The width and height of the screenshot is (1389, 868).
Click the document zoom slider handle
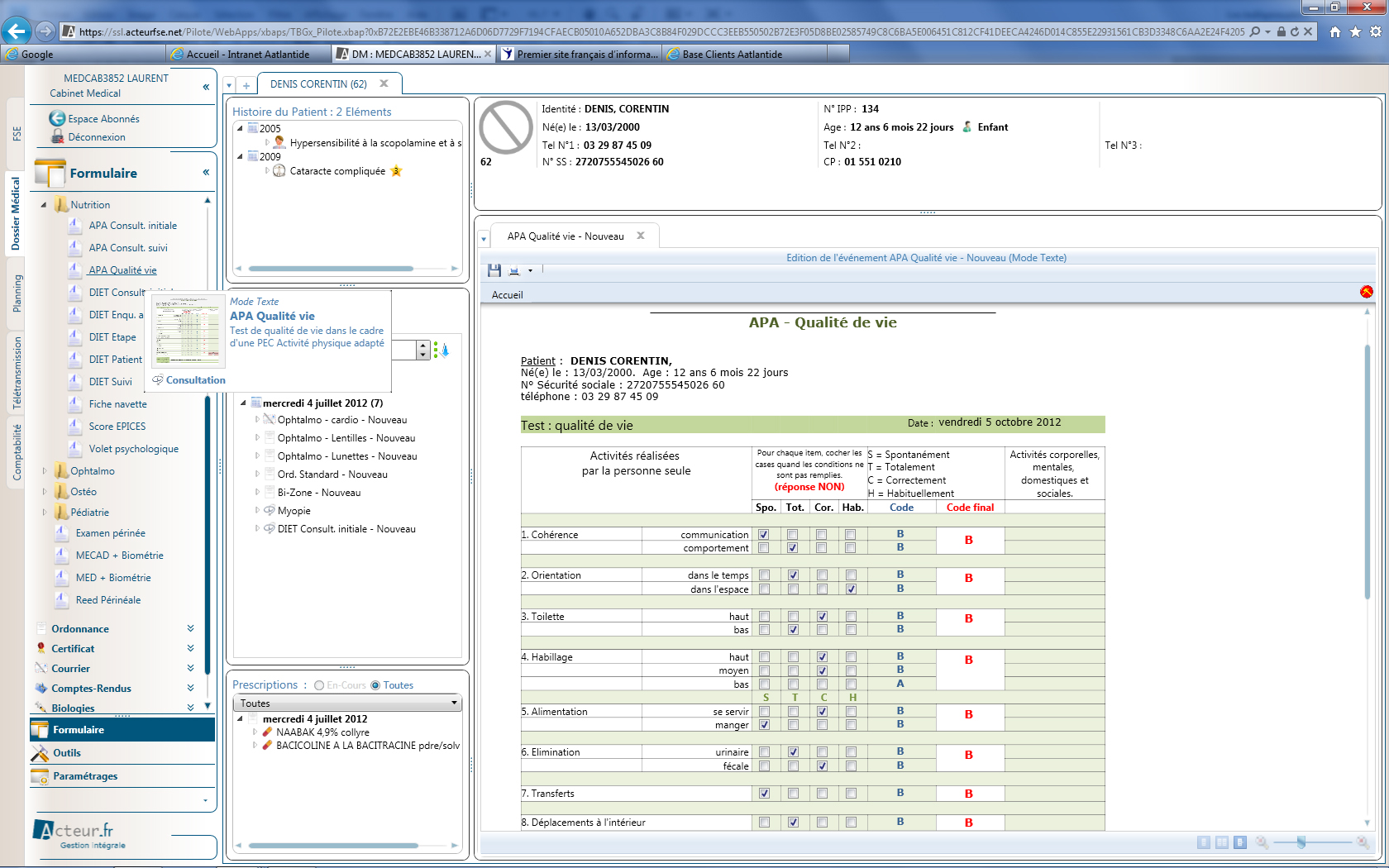1301,842
